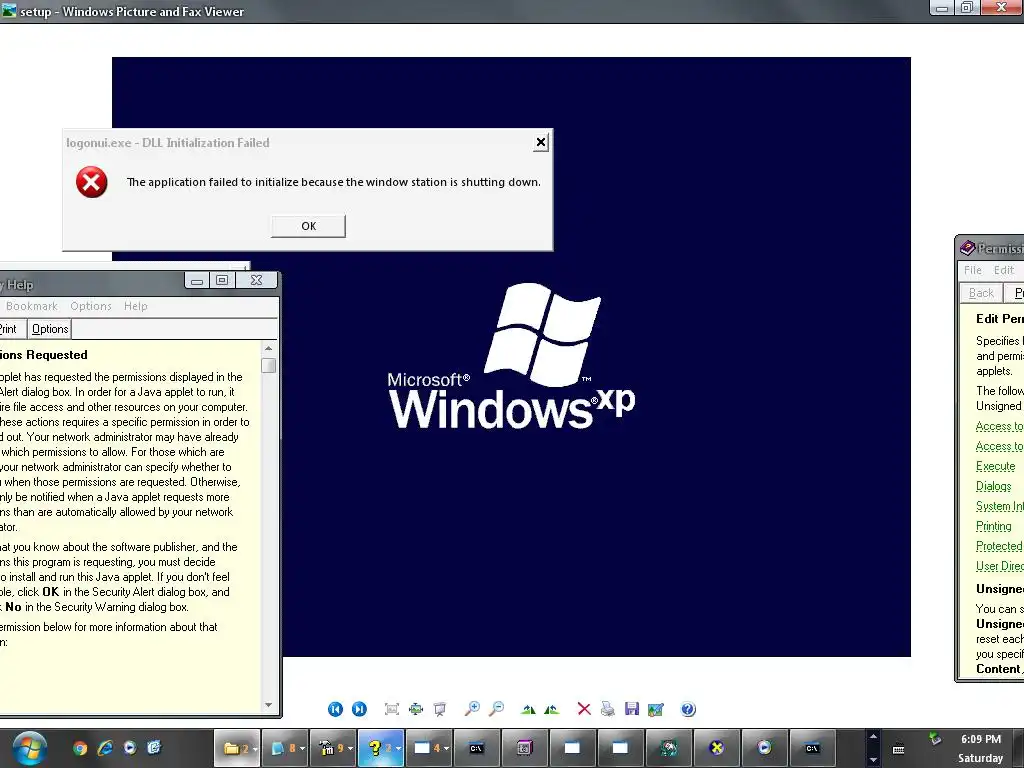Viewport: 1024px width, 768px height.
Task: Expand the folder taskbar group with 2 windows
Action: tap(237, 748)
